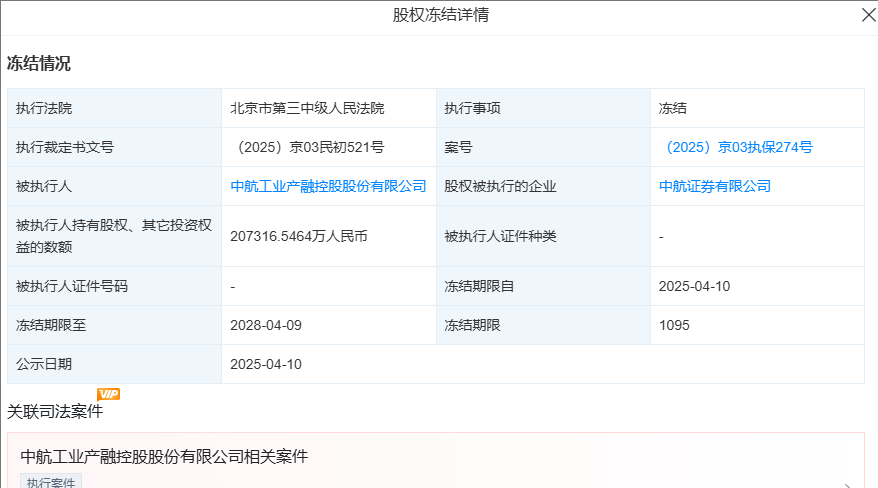Select the 执行案件 tag
The image size is (878, 488).
(x=51, y=482)
